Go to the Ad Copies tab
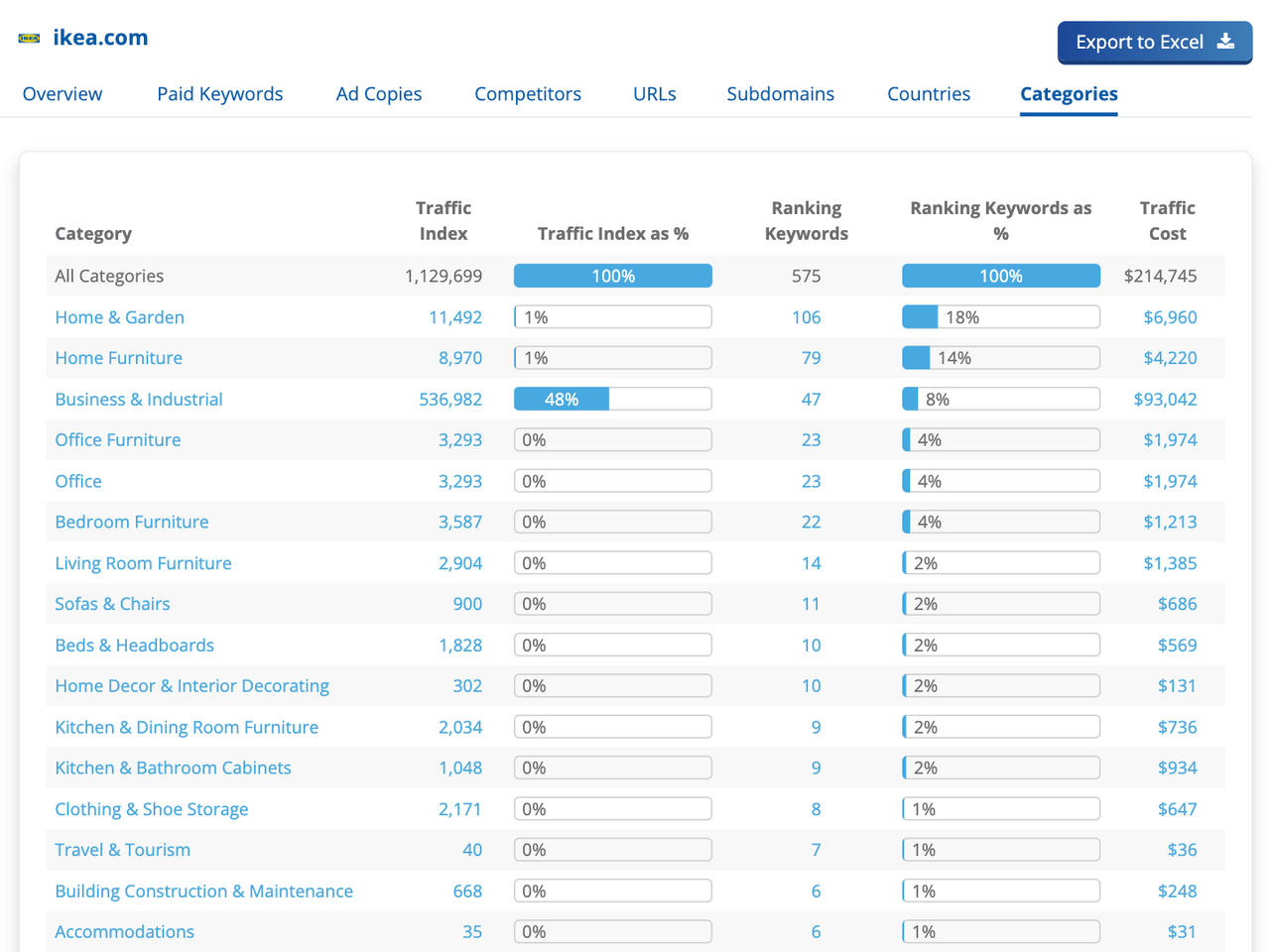Screen dimensions: 1270x952 coord(379,94)
